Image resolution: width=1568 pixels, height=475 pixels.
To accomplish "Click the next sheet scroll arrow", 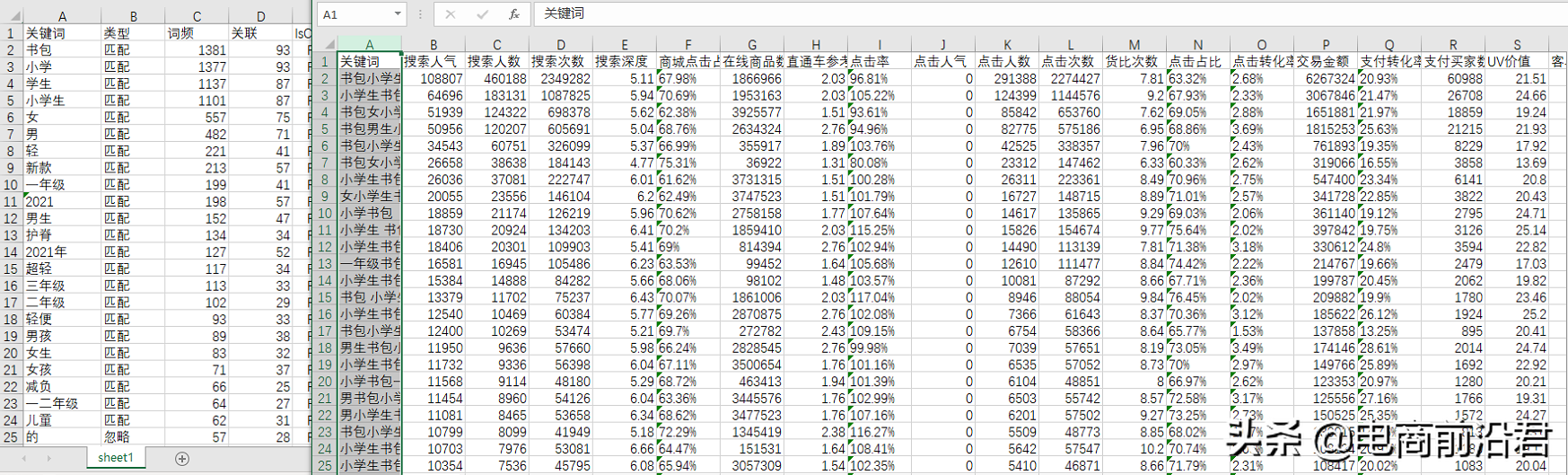I will pyautogui.click(x=48, y=459).
